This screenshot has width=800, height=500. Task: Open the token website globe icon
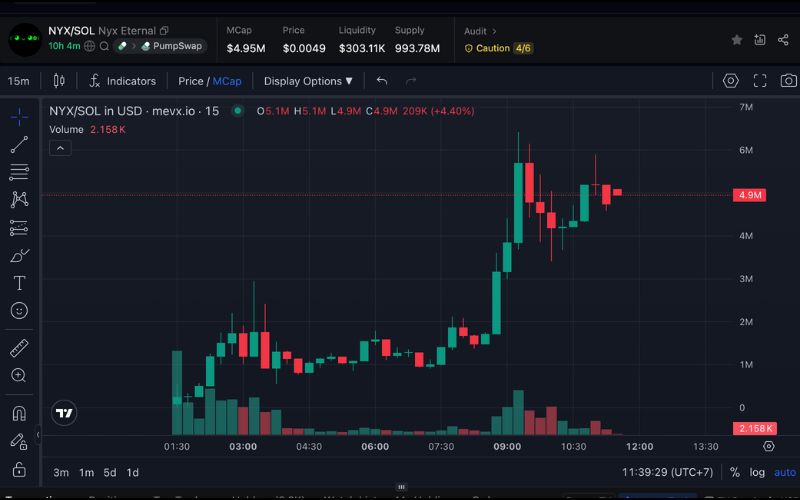89,46
